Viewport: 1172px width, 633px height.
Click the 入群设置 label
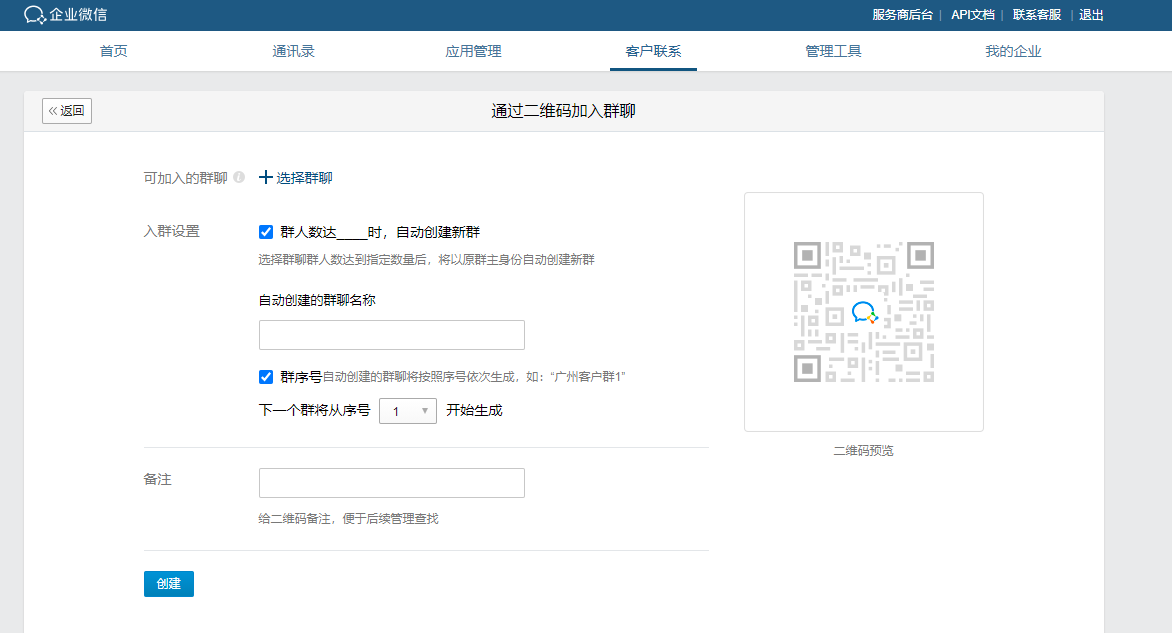point(172,232)
